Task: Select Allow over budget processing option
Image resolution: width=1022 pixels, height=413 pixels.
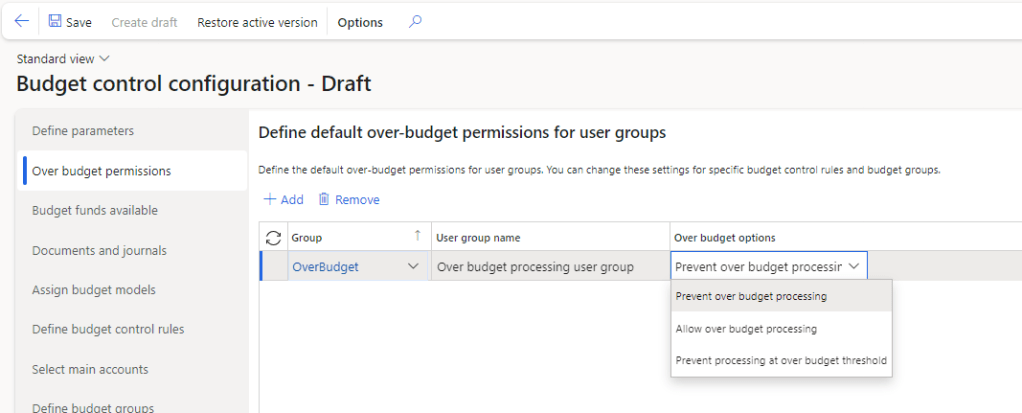Action: click(x=746, y=329)
